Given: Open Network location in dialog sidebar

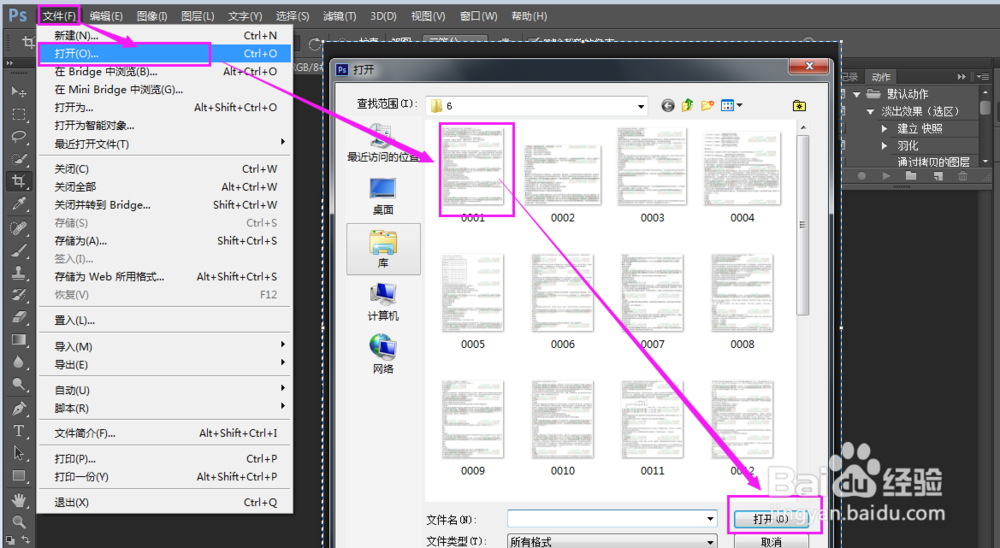Looking at the screenshot, I should click(x=383, y=354).
